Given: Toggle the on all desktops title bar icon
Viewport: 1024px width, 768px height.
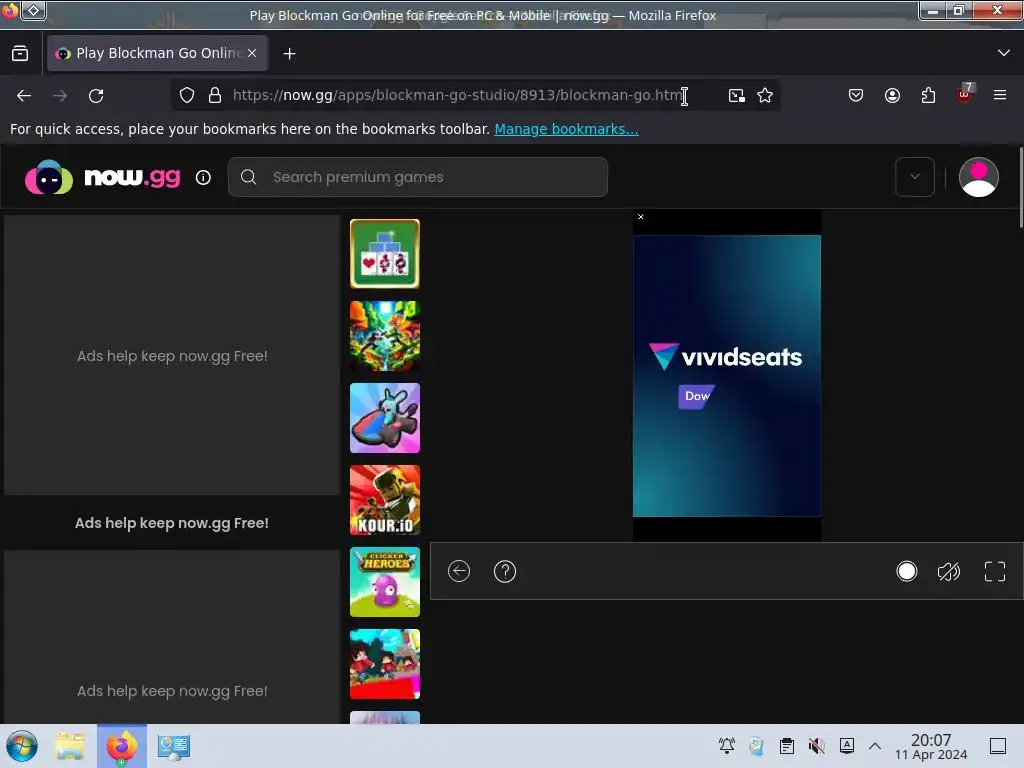Looking at the screenshot, I should click(x=34, y=10).
